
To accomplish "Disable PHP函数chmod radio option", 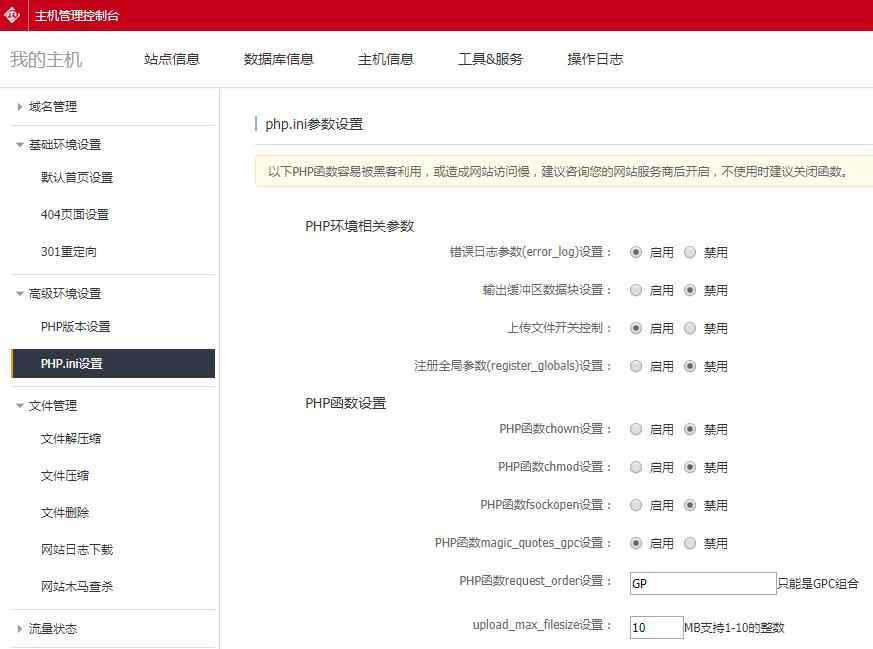I will pyautogui.click(x=690, y=467).
